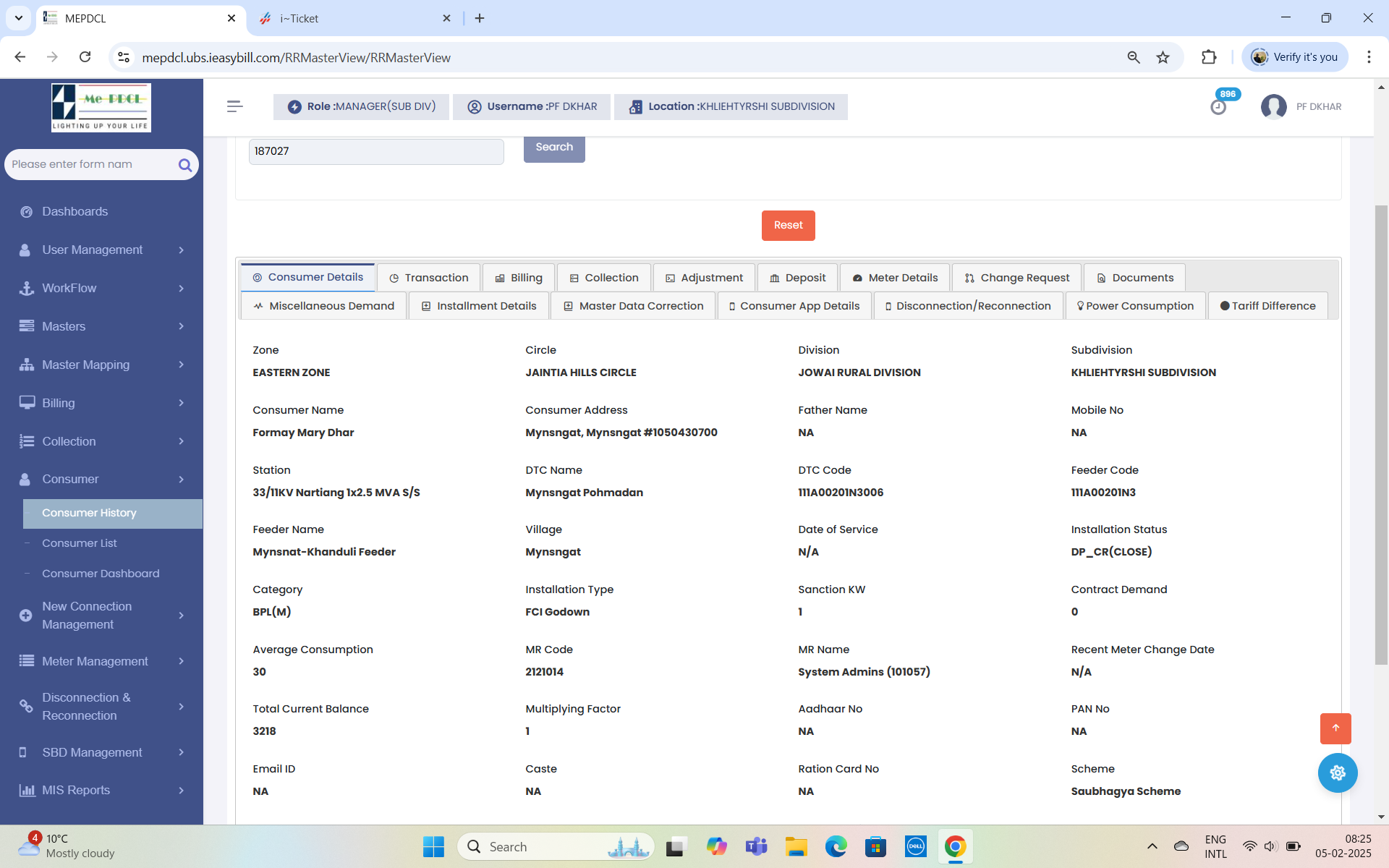Screen dimensions: 1389x868
Task: Open the Chrome tab search dropdown
Action: pyautogui.click(x=18, y=18)
